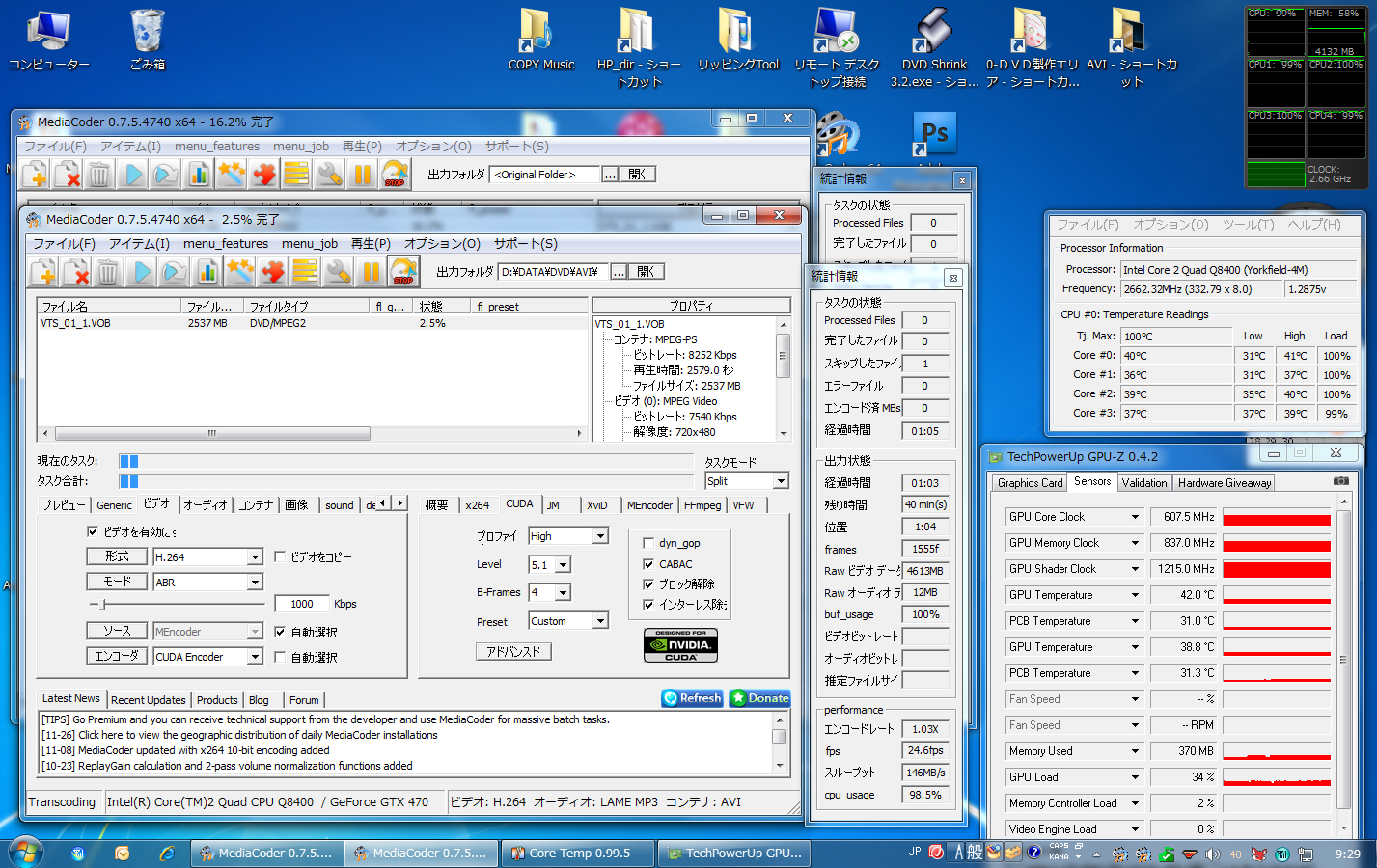Click the trash can icon in the front MediaCoder toolbar
Viewport: 1377px width, 868px height.
coord(108,272)
